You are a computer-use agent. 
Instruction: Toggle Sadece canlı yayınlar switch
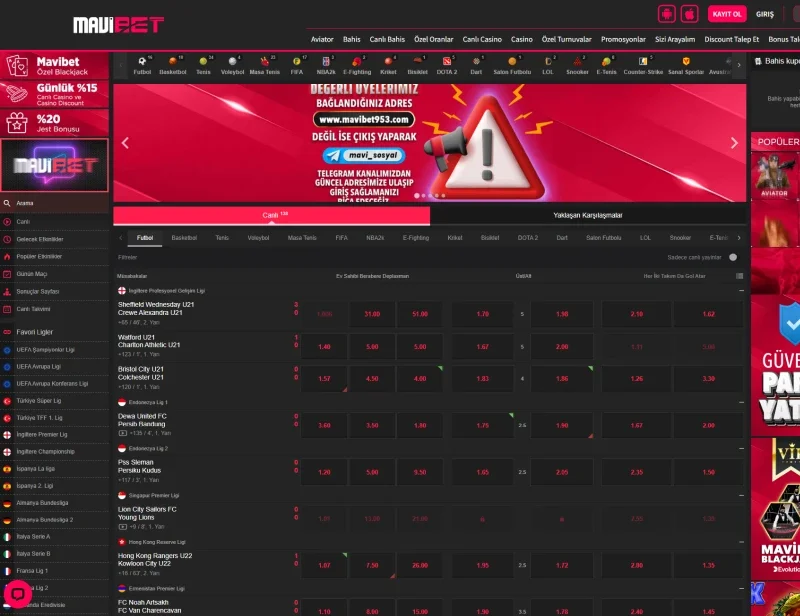733,257
